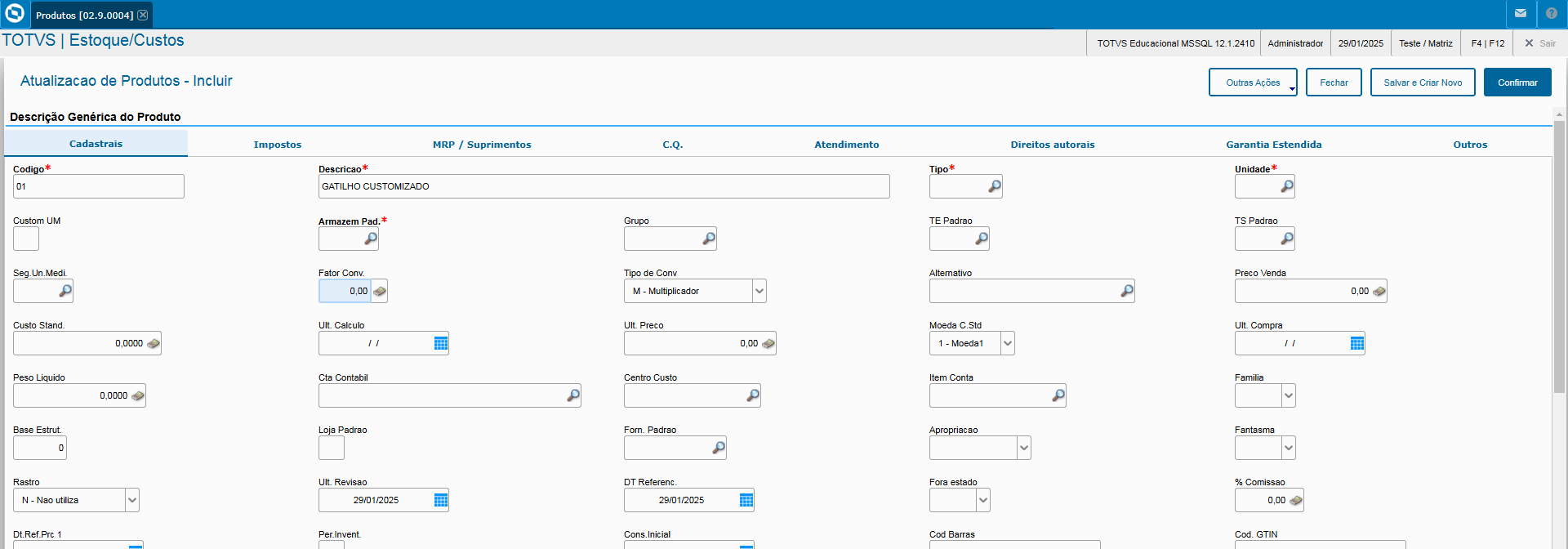Open the Forn. Padrao lookup magnifier
The image size is (1568, 549).
[x=719, y=448]
